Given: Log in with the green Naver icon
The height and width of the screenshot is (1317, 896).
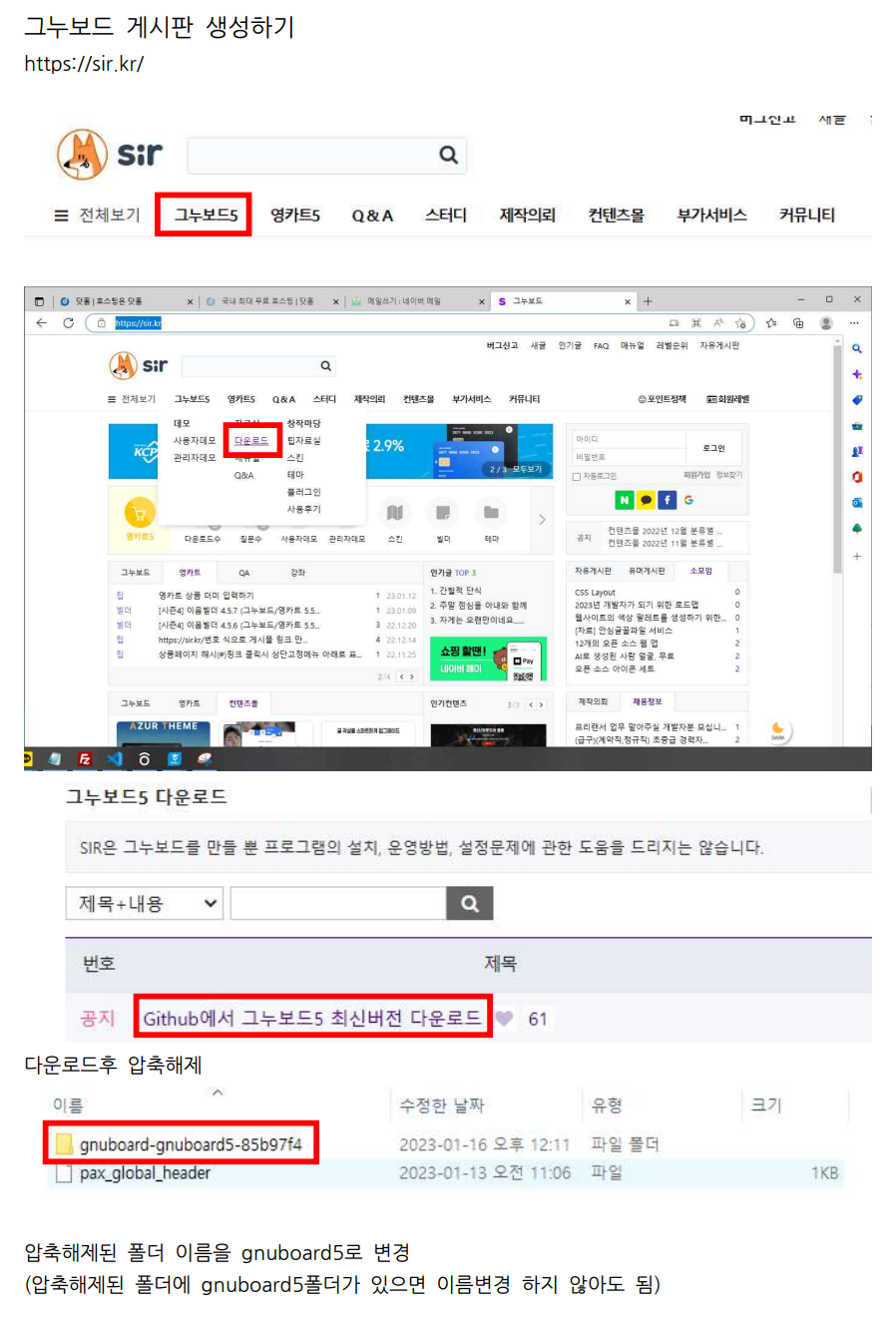Looking at the screenshot, I should (x=625, y=500).
